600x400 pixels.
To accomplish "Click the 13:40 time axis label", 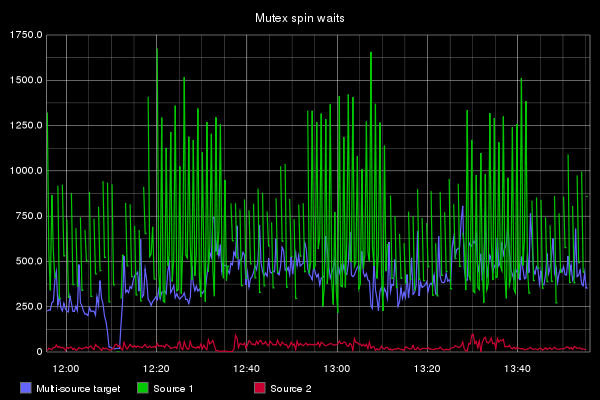I will point(518,368).
